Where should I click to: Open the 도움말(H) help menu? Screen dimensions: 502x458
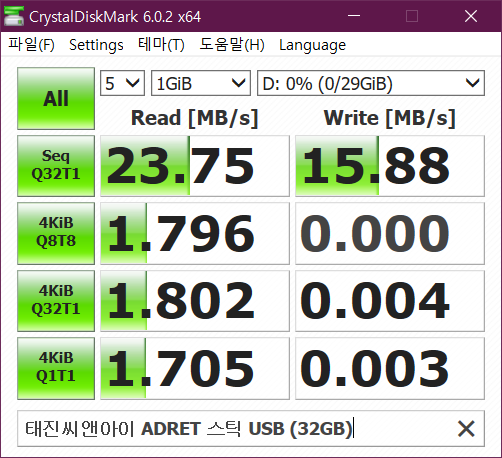[x=232, y=45]
